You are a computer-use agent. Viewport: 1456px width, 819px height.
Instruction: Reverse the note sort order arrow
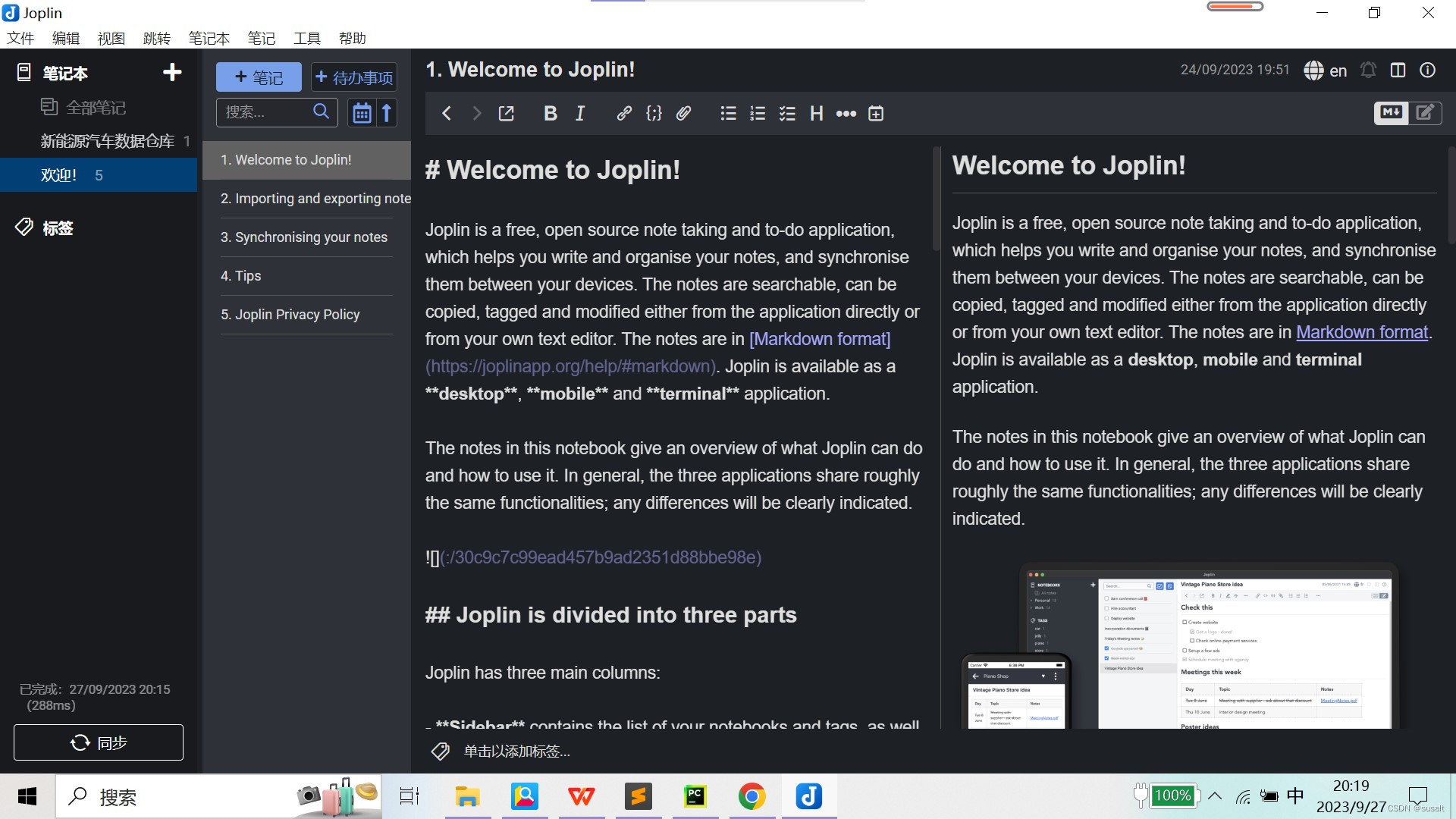tap(387, 113)
